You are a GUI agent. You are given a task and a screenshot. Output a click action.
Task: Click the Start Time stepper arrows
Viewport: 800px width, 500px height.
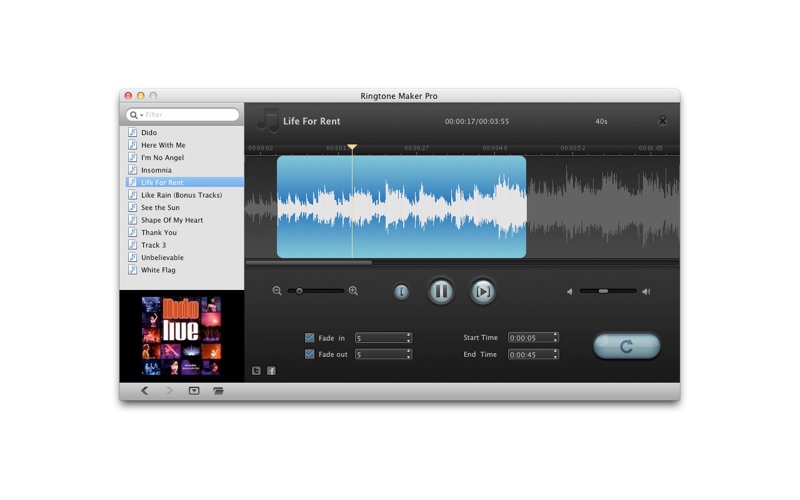point(555,338)
